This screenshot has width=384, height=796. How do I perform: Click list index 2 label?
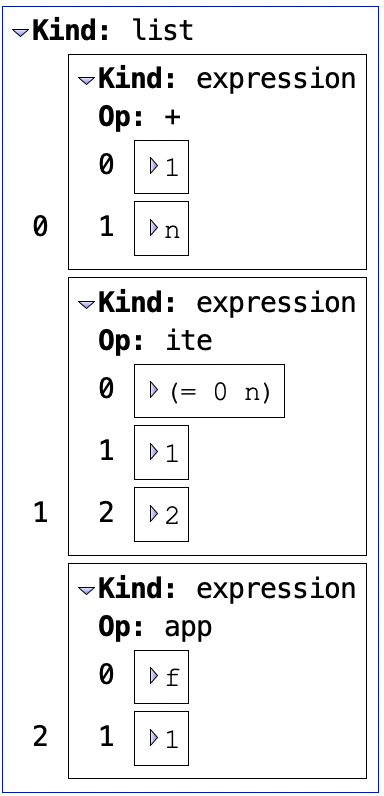point(40,736)
